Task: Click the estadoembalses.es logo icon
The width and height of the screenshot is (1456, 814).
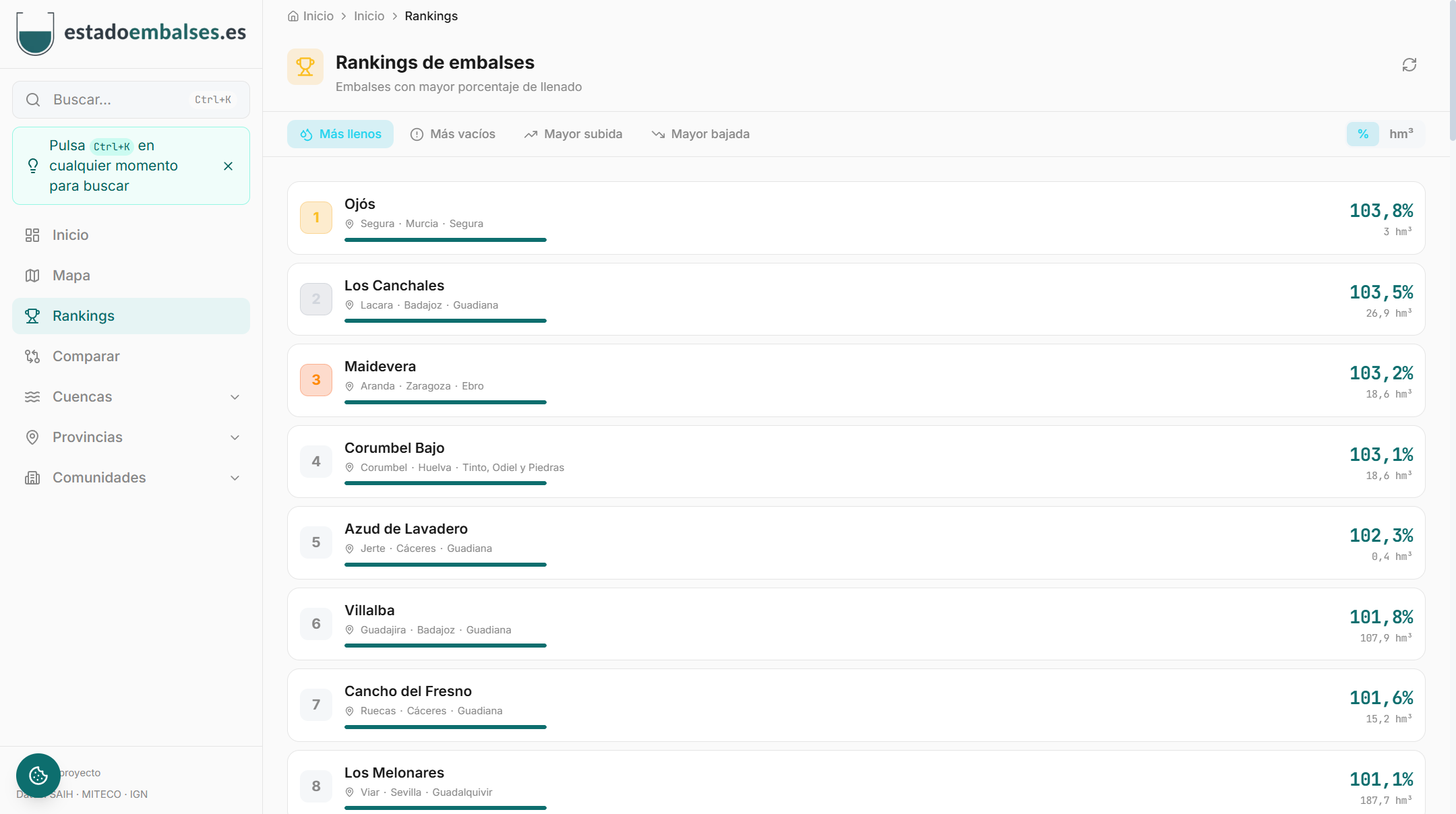Action: (35, 33)
